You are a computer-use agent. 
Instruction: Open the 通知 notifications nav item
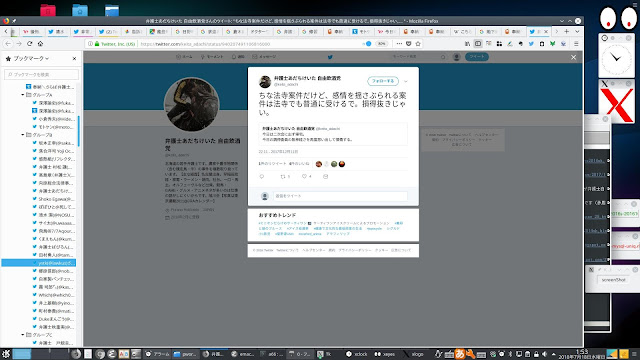238,57
